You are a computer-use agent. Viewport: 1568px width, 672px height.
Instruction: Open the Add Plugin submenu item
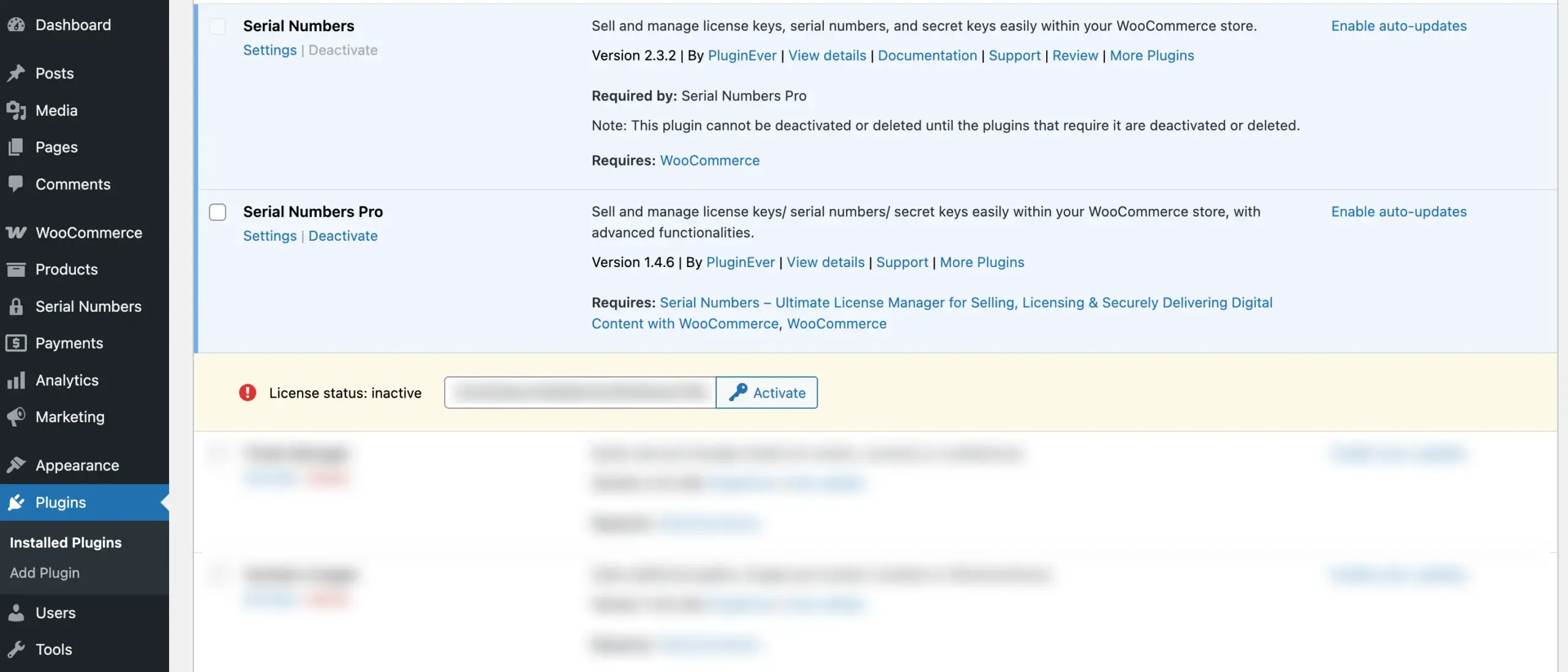coord(45,573)
